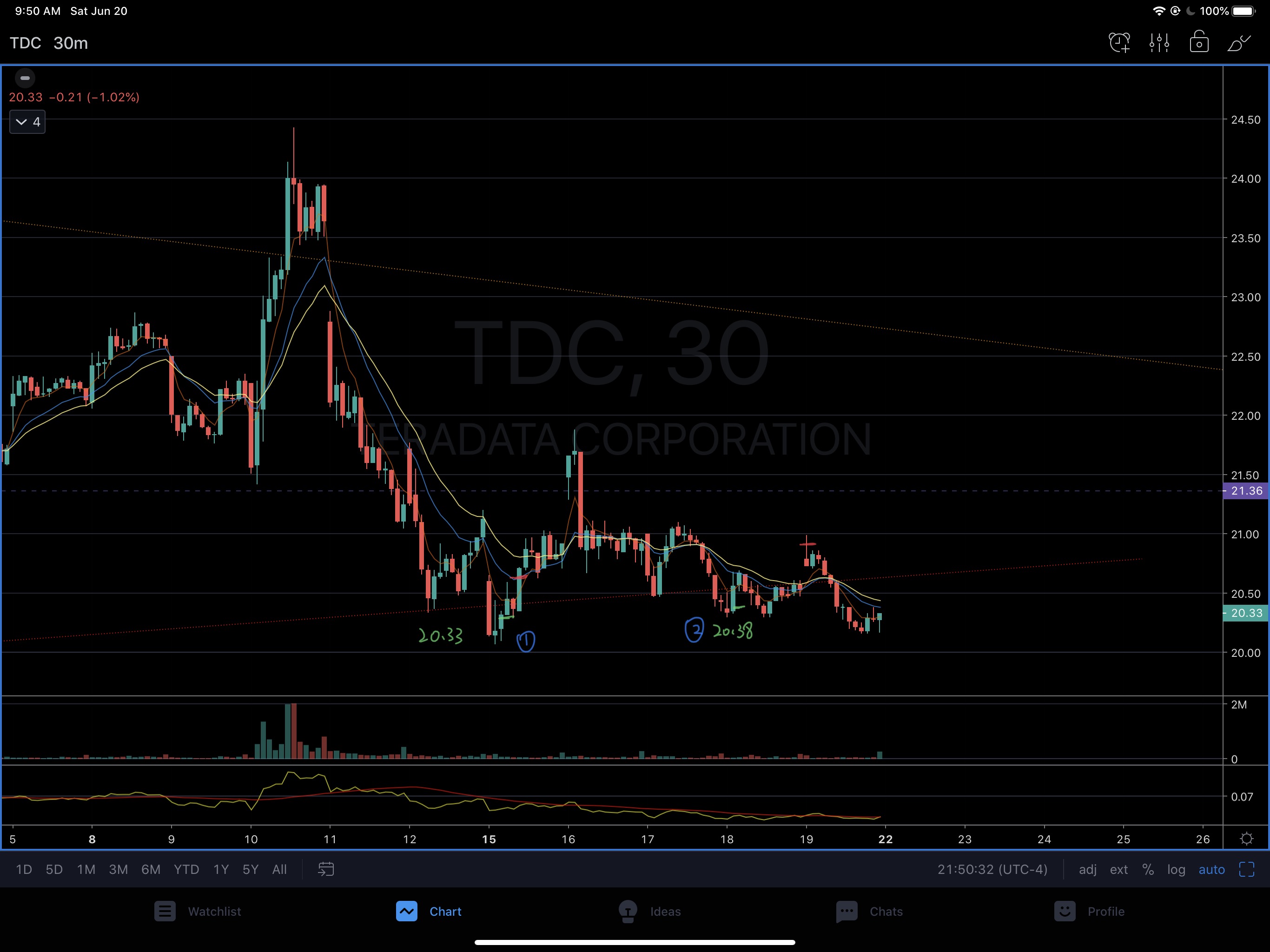The image size is (1270, 952).
Task: Select the 1Y range
Action: (x=221, y=869)
